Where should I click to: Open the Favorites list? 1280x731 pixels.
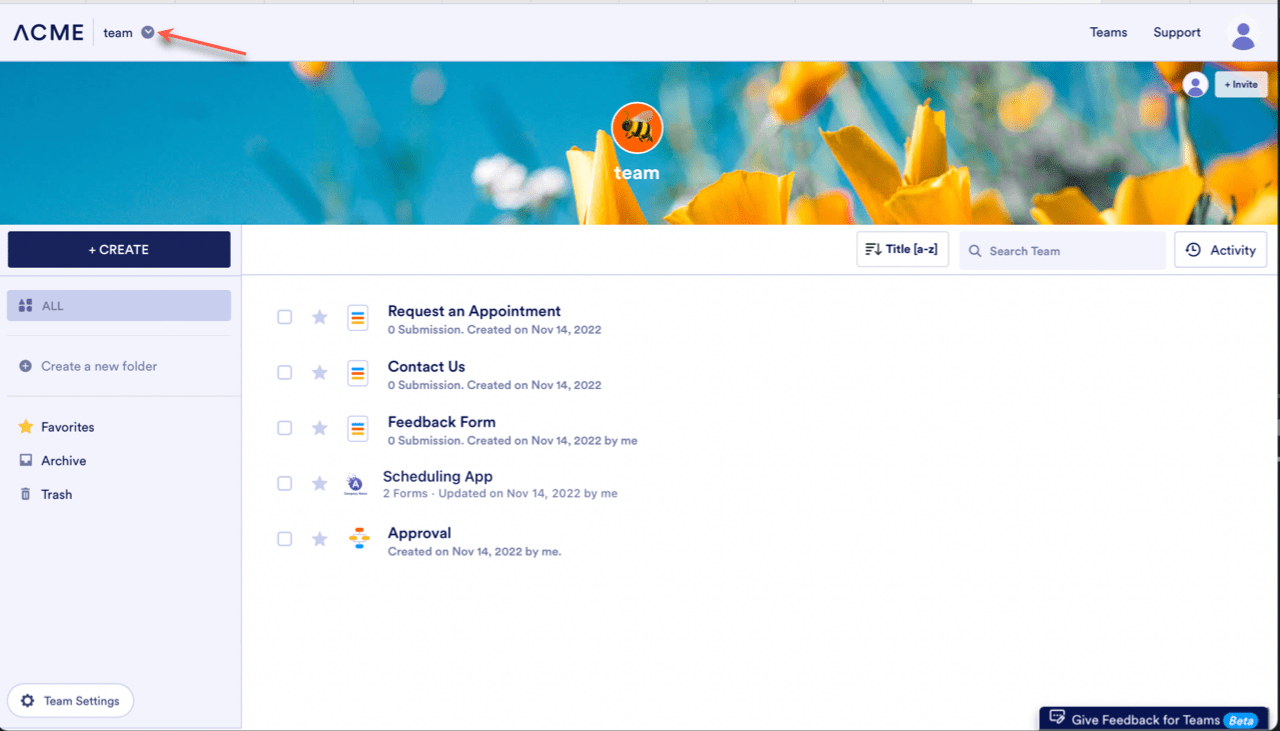57,427
